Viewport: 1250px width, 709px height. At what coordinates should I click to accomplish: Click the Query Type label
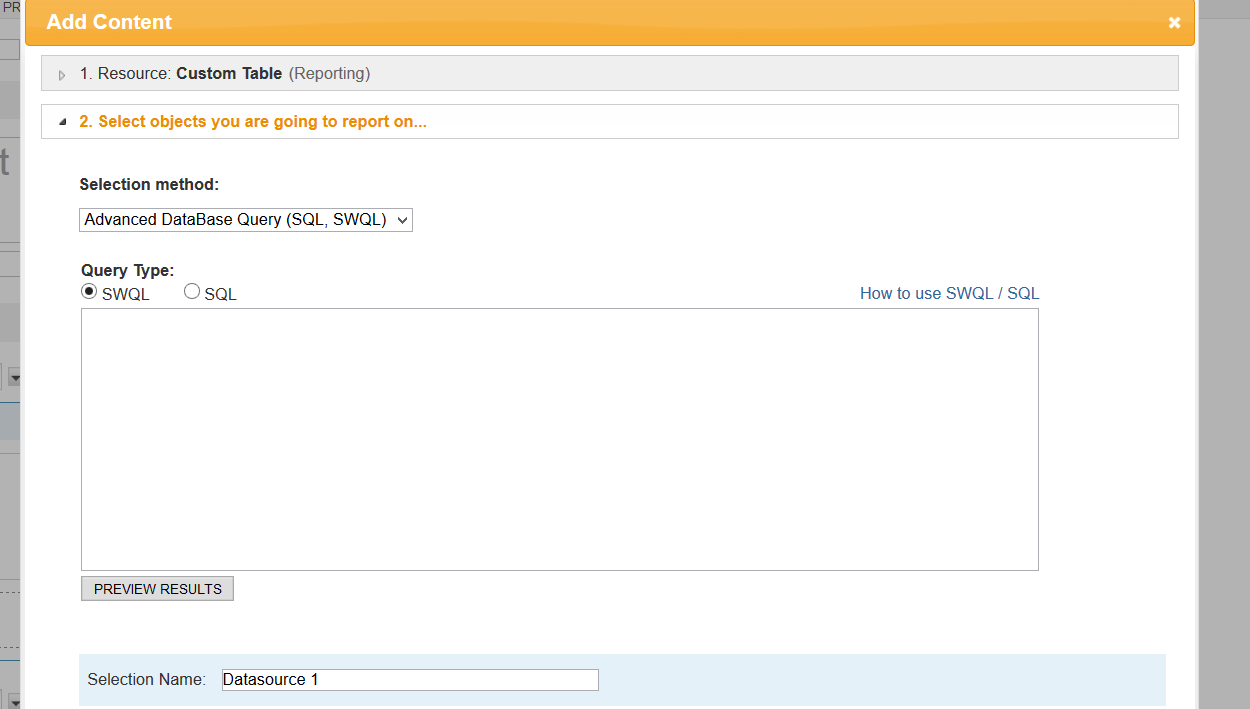coord(127,270)
